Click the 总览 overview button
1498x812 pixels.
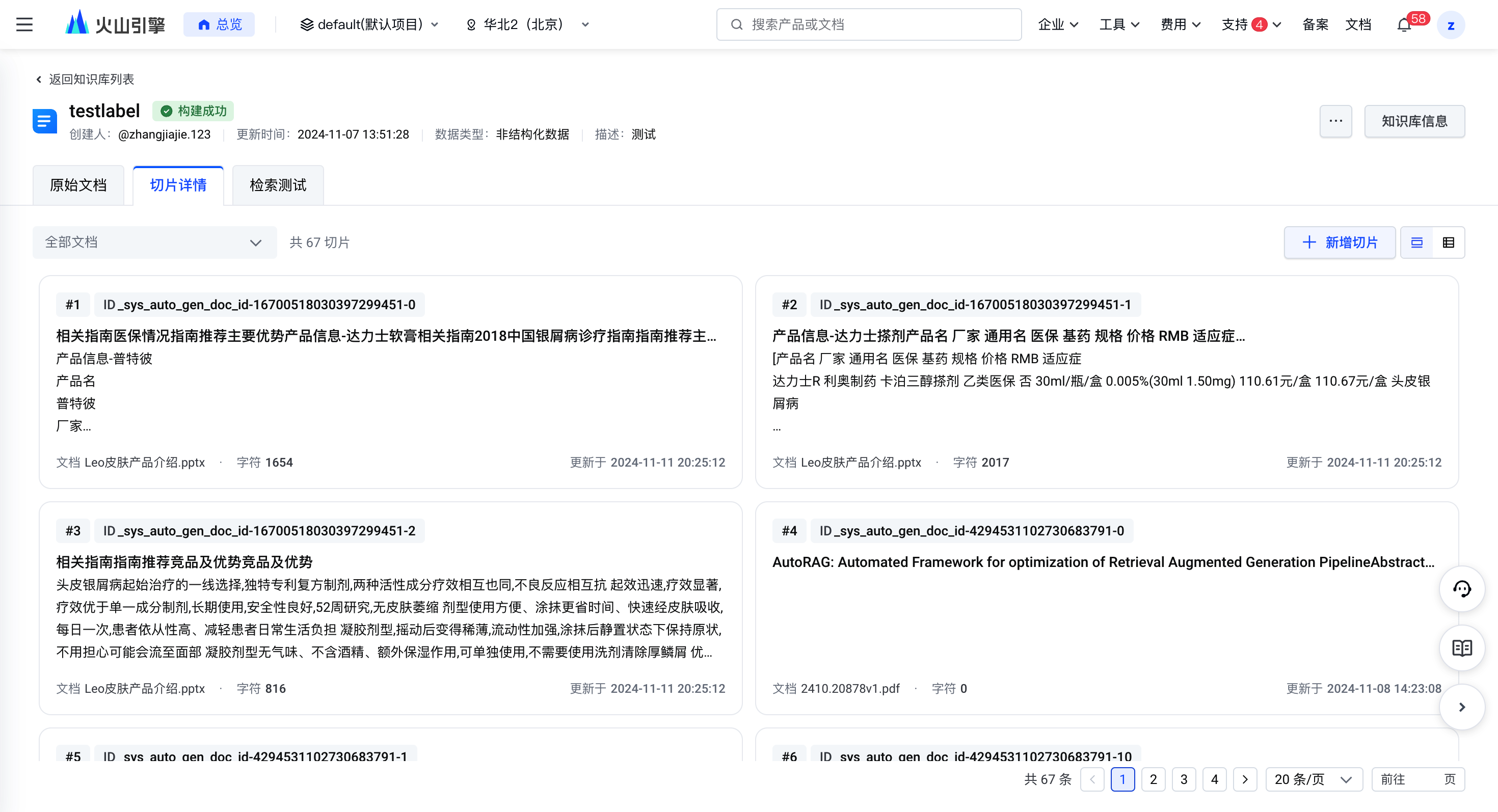coord(219,24)
